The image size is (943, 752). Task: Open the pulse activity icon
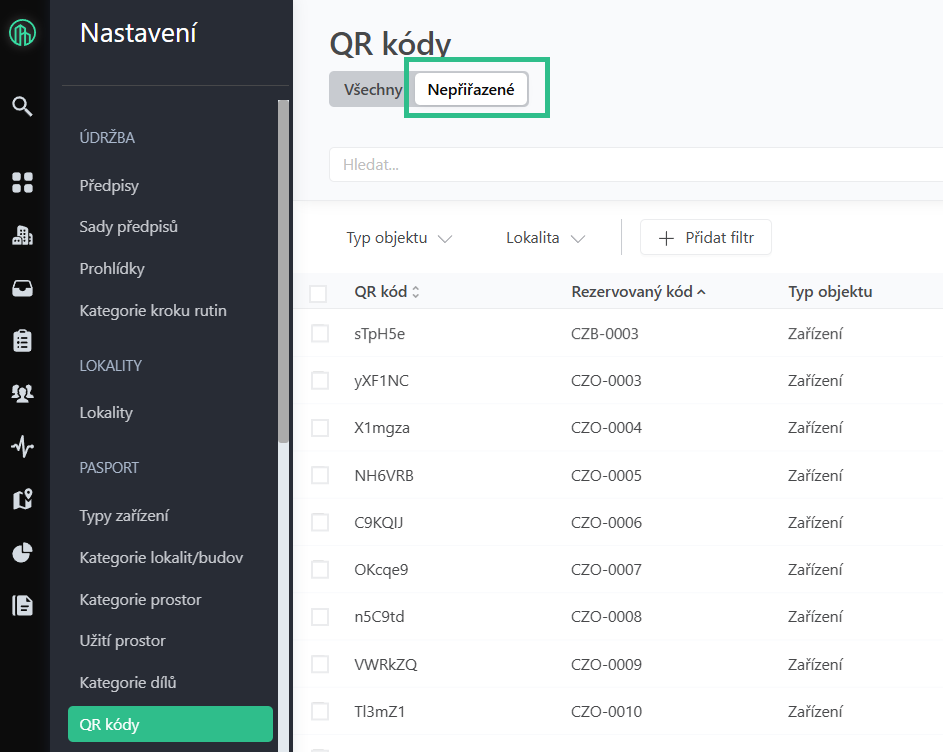coord(22,446)
